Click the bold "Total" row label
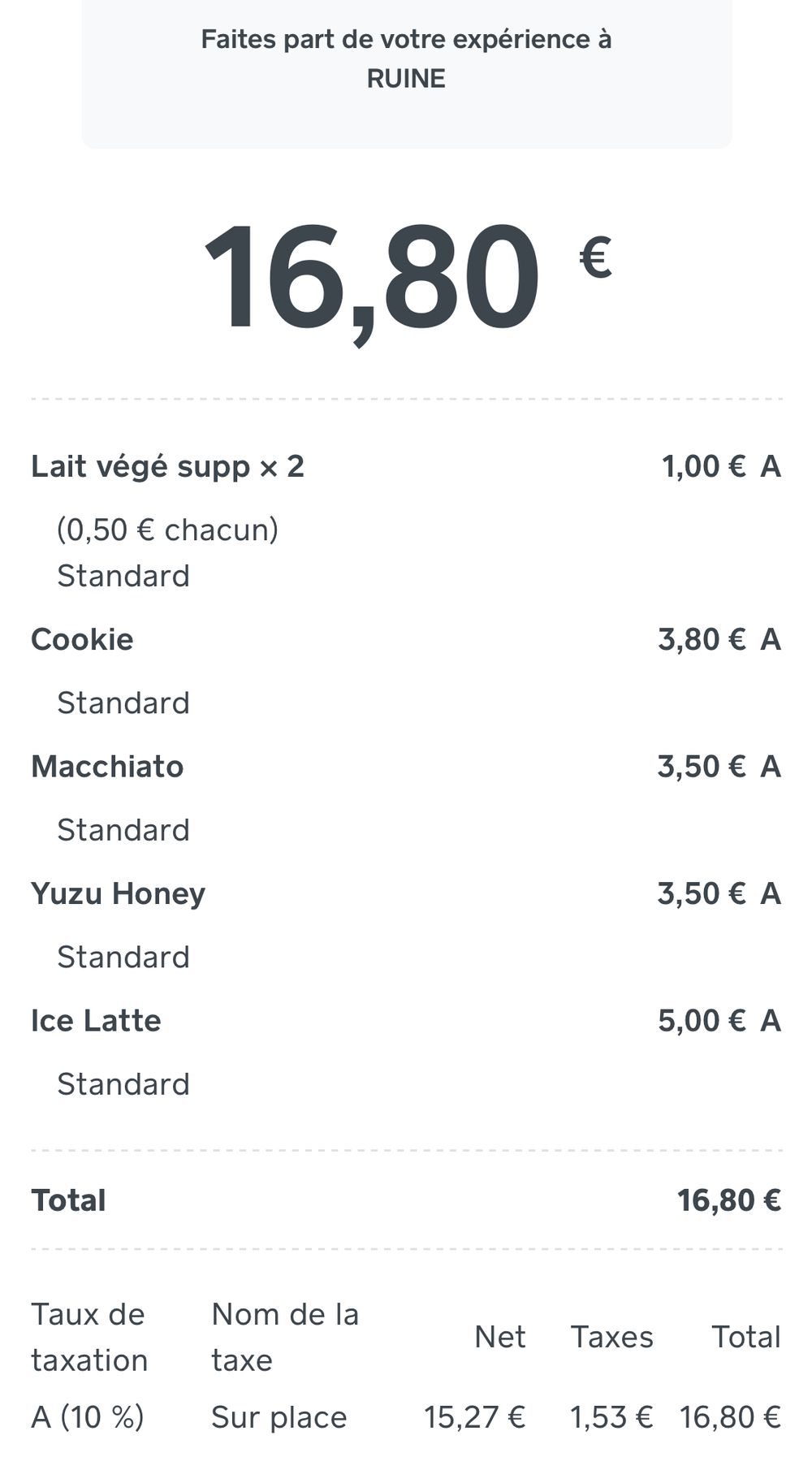This screenshot has width=812, height=1483. [68, 1200]
